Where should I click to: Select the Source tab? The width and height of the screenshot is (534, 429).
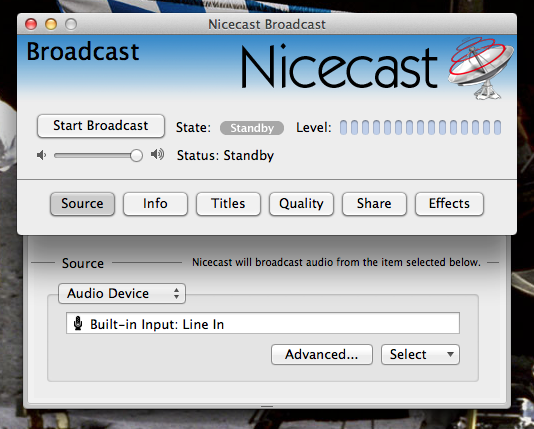coord(82,204)
